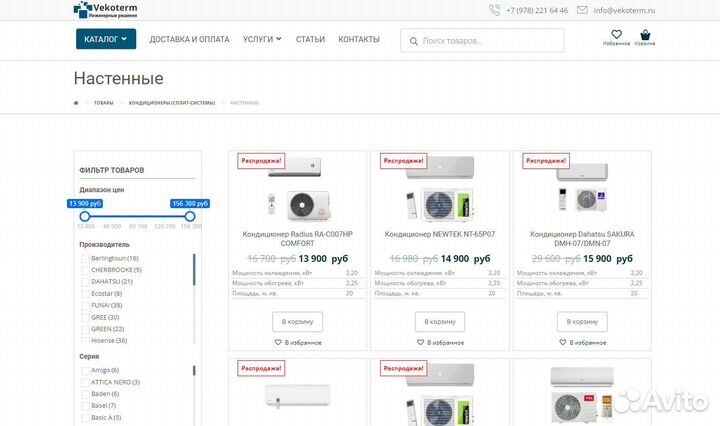Click the phone handset icon
The width and height of the screenshot is (720, 426).
[x=494, y=10]
